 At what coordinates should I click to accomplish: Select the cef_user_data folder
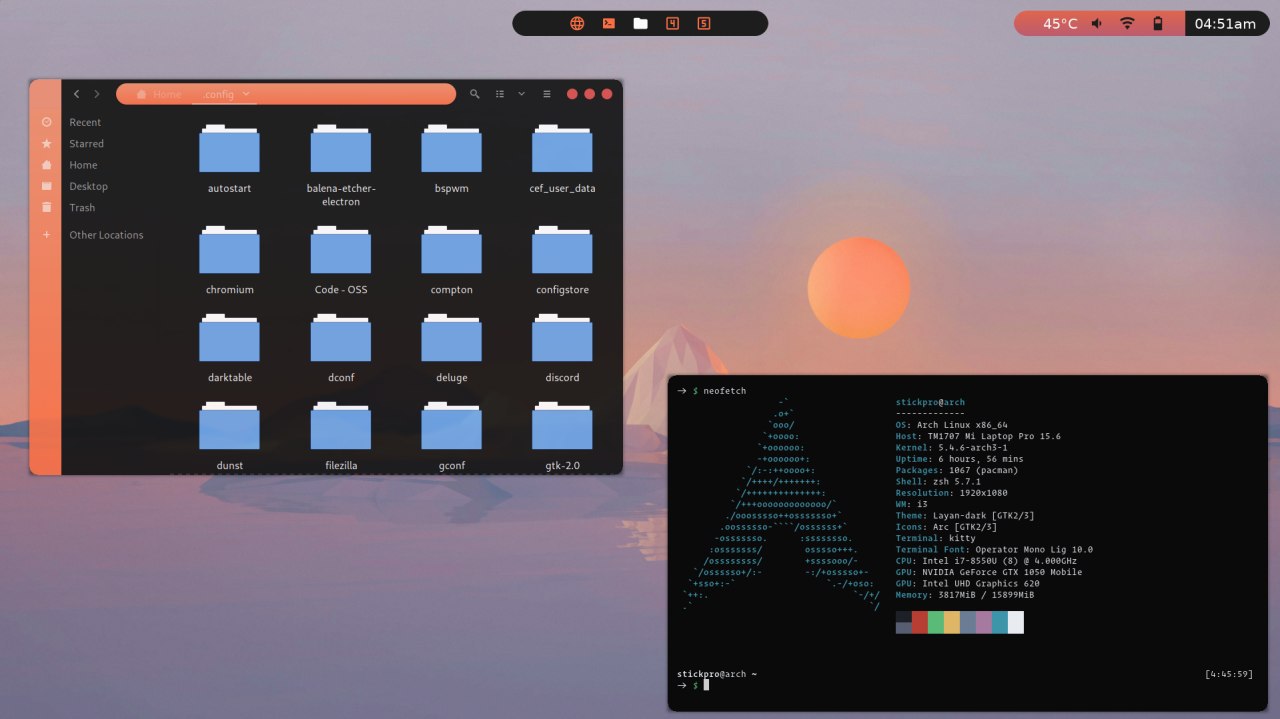(x=563, y=158)
